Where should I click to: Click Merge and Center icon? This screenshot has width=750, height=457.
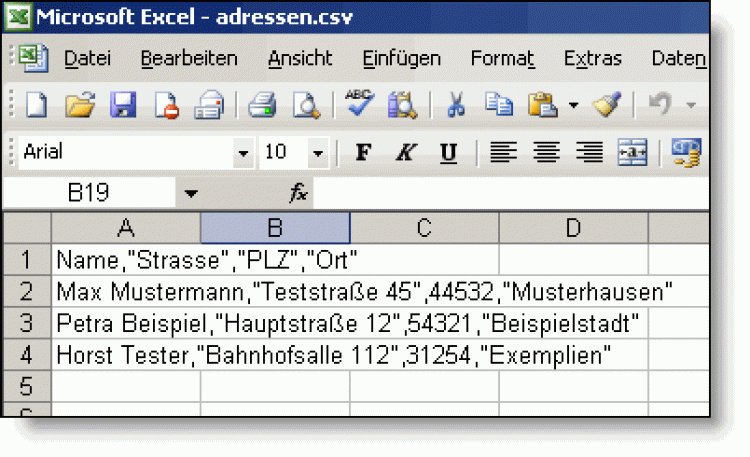pos(632,152)
